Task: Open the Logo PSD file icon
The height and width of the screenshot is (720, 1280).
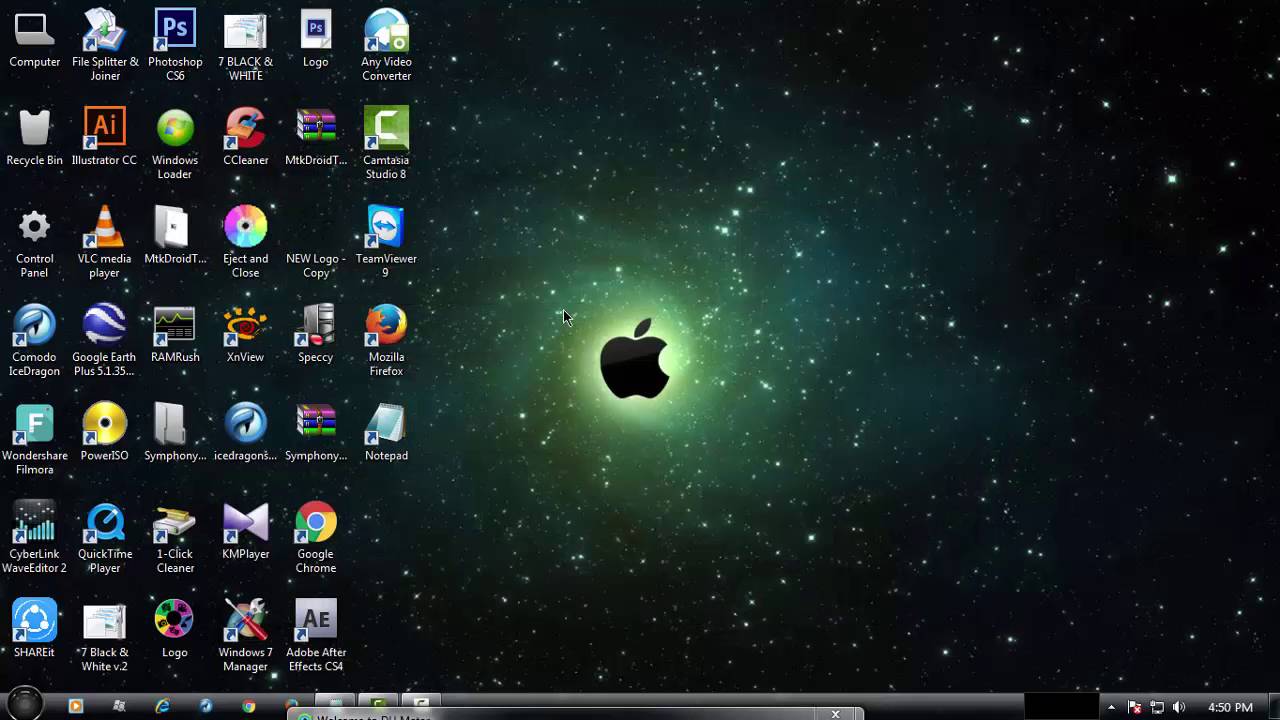Action: point(316,40)
